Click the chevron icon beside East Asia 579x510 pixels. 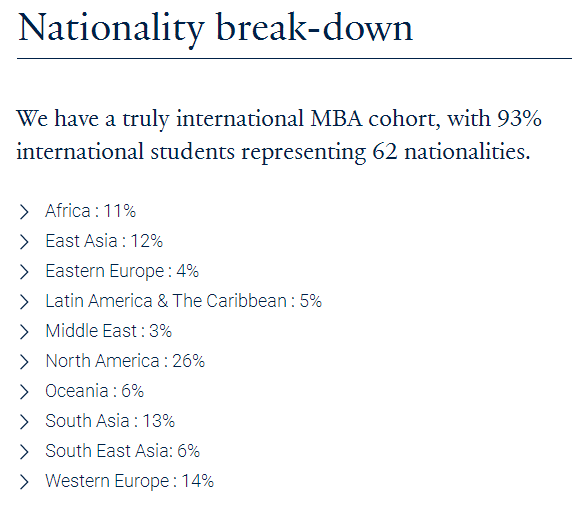(24, 242)
